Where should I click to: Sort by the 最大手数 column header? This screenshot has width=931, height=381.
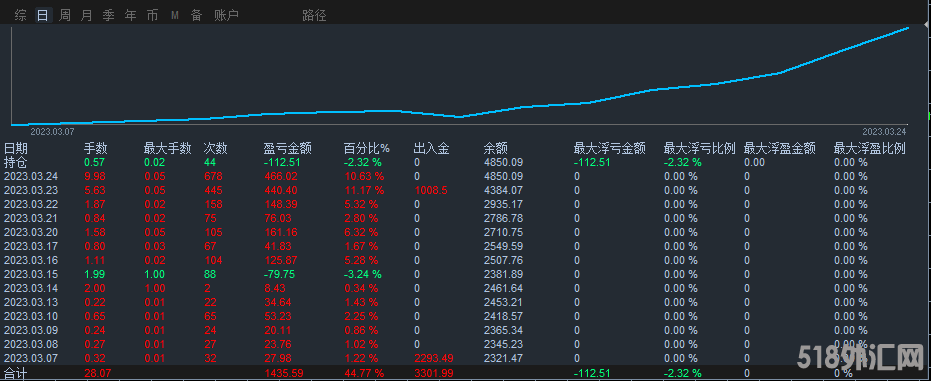pyautogui.click(x=167, y=148)
